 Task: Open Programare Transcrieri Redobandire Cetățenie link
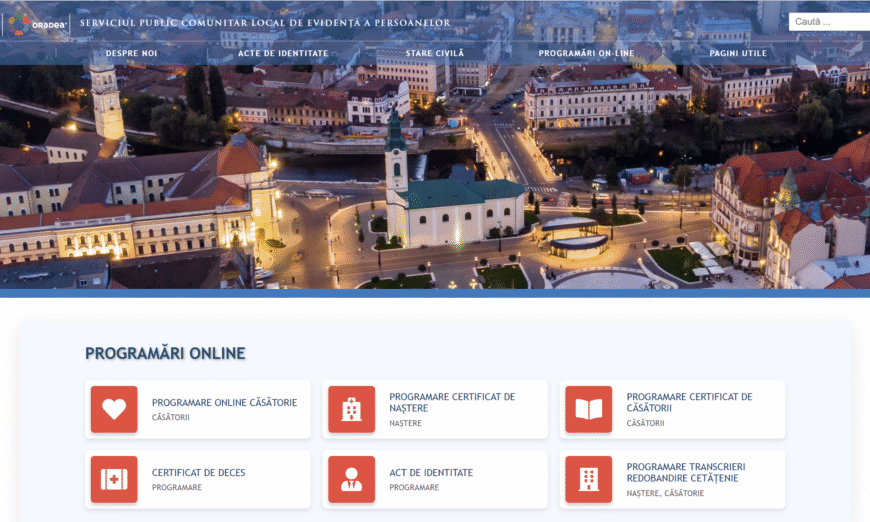pos(685,472)
